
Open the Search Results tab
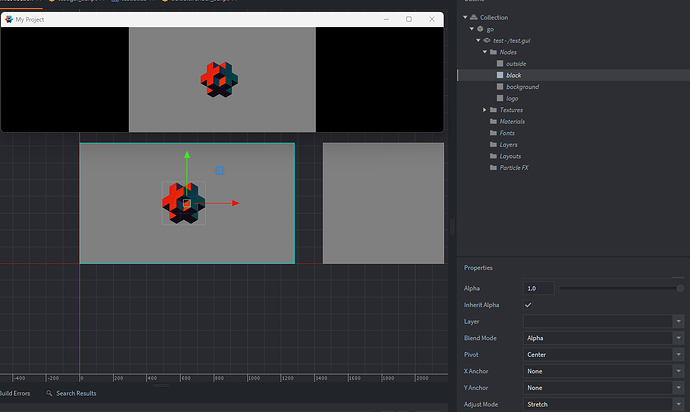[75, 394]
